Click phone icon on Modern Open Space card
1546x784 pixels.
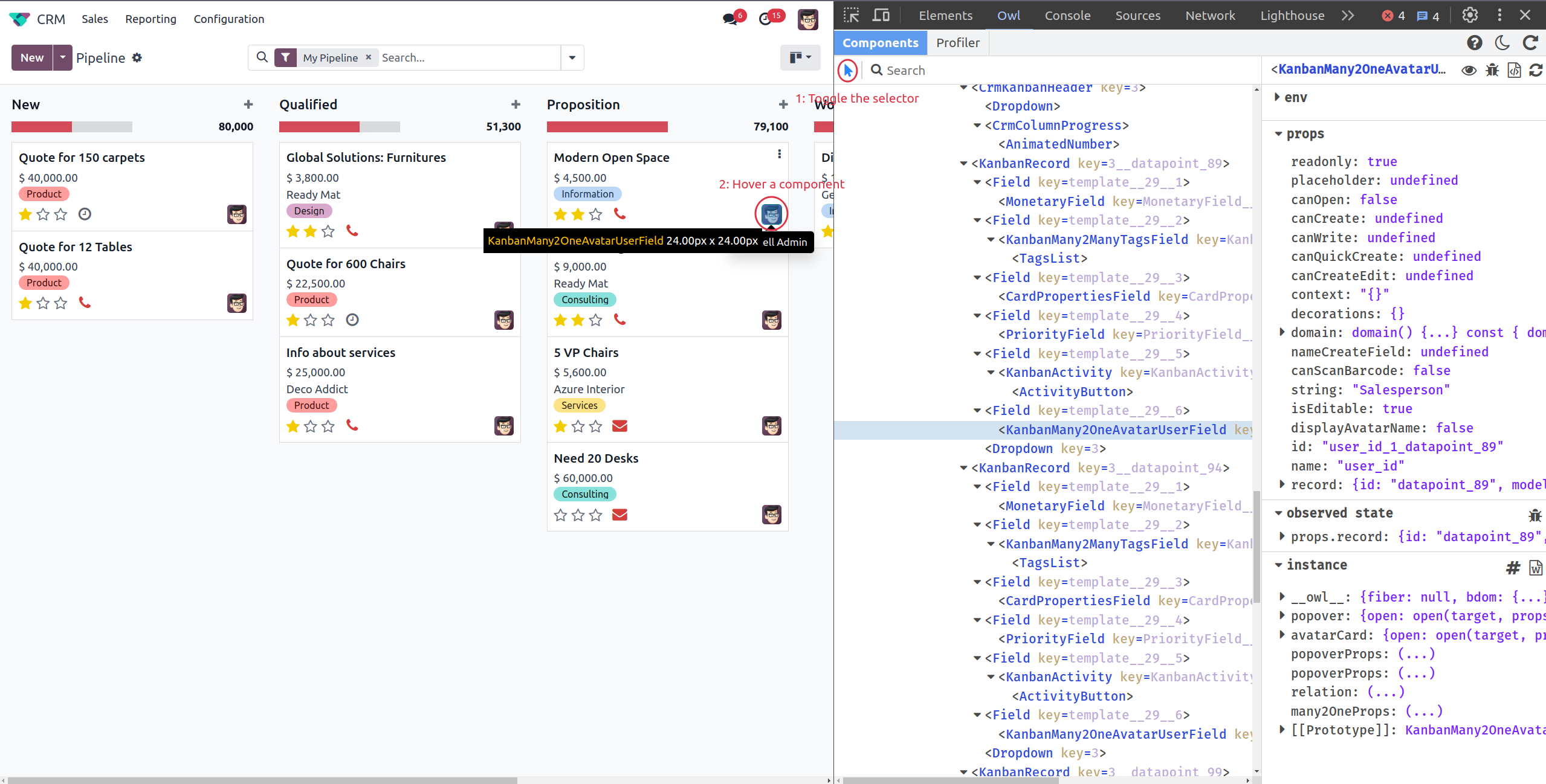click(x=619, y=213)
